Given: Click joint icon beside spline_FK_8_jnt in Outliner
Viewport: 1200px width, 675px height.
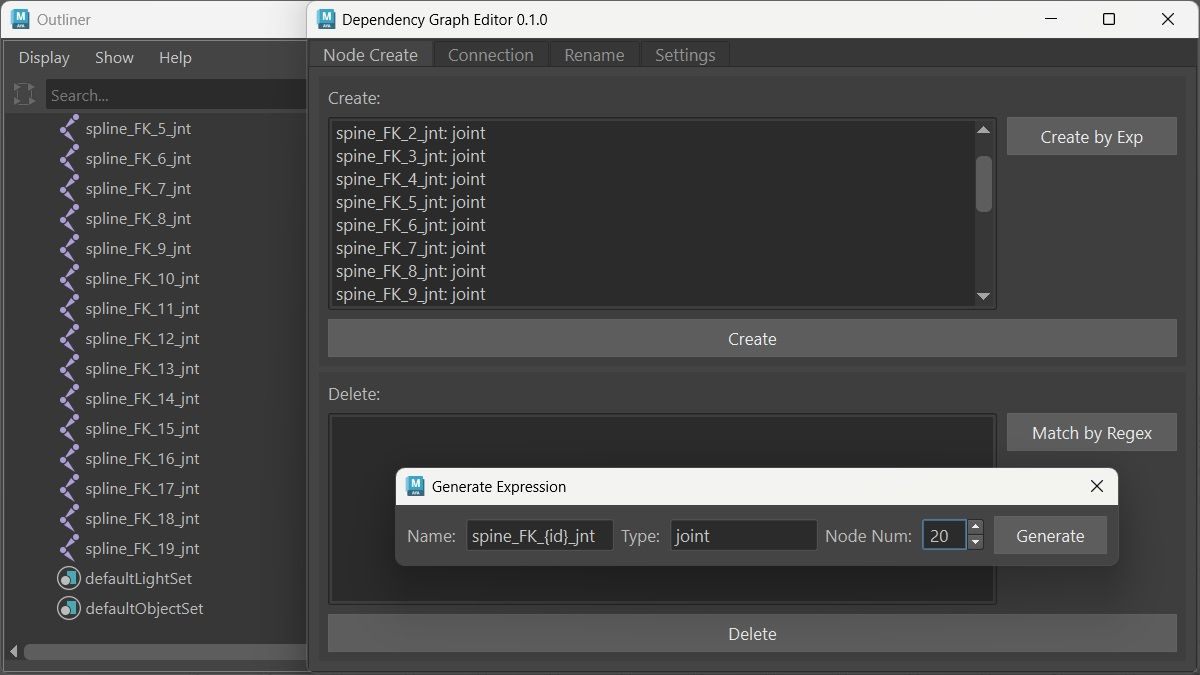Looking at the screenshot, I should 69,218.
